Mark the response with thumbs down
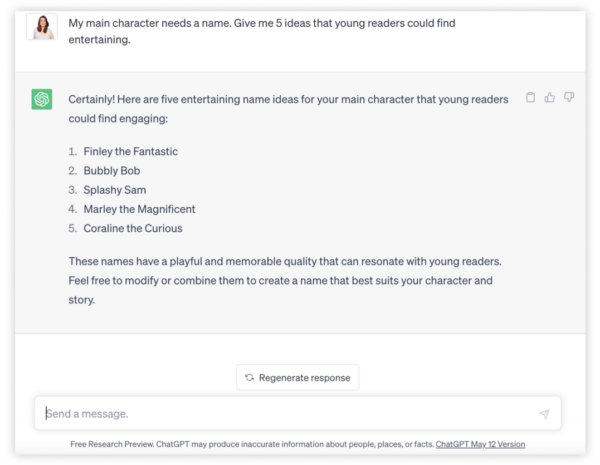Viewport: 600px width, 465px height. (x=569, y=97)
